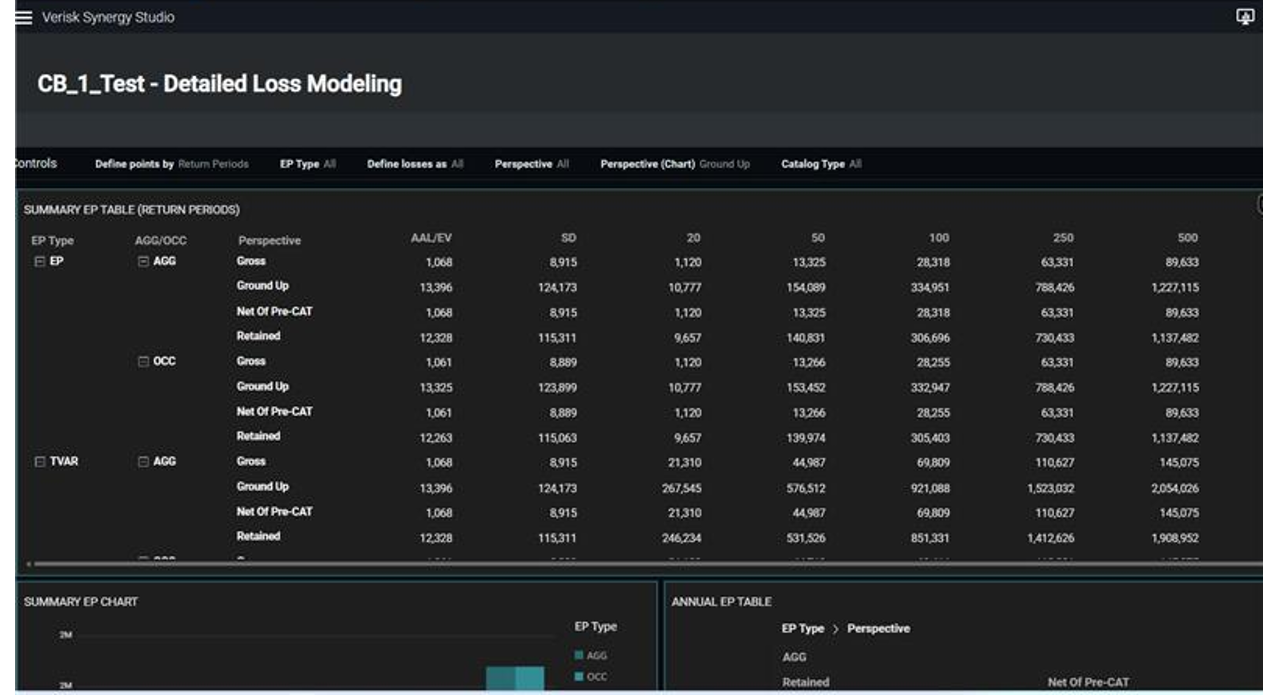
Task: Select the Perspective breadcrumb in Annual EP Table
Action: point(878,629)
